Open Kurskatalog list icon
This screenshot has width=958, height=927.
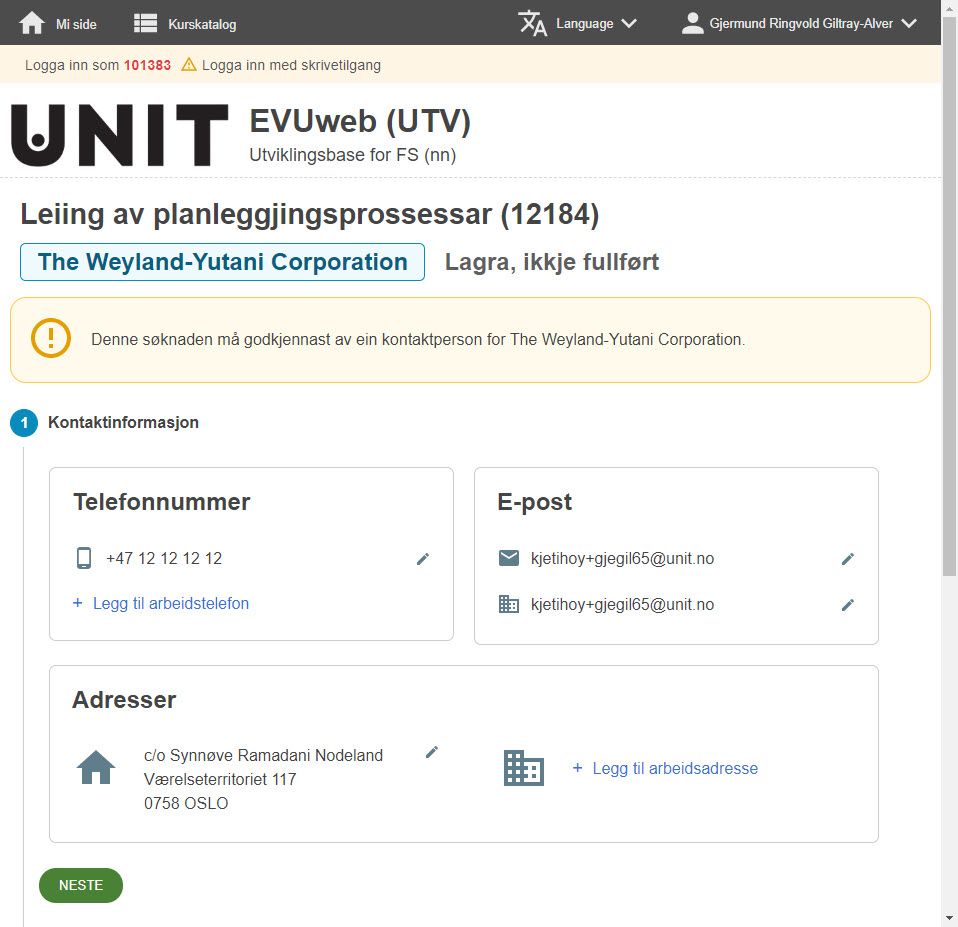coord(145,23)
